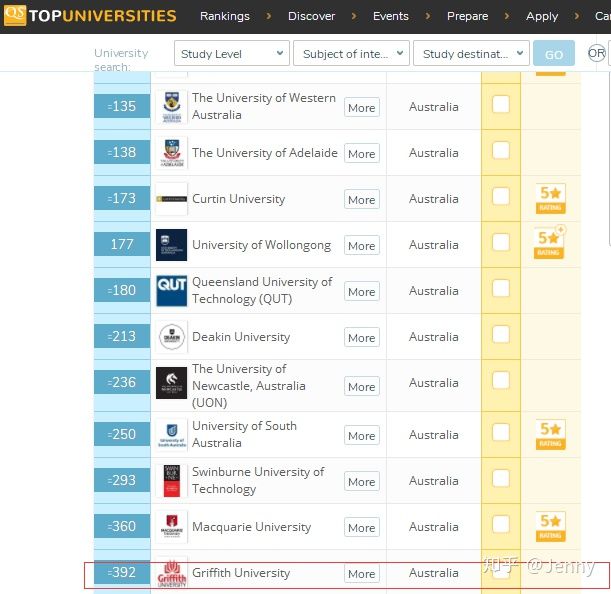Open the Study destination dropdown
Viewport: 611px width, 594px height.
471,53
